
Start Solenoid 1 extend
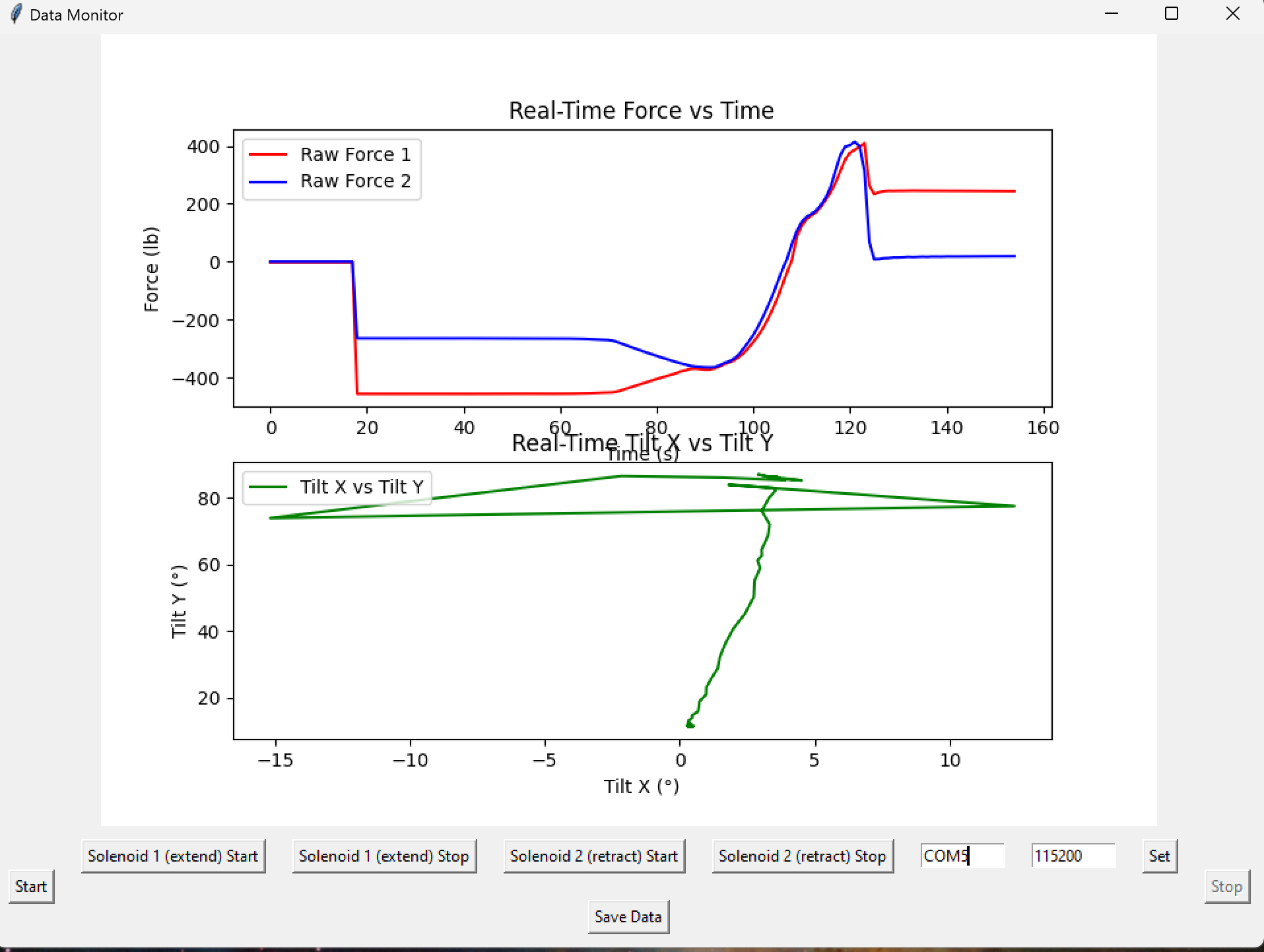pyautogui.click(x=173, y=856)
